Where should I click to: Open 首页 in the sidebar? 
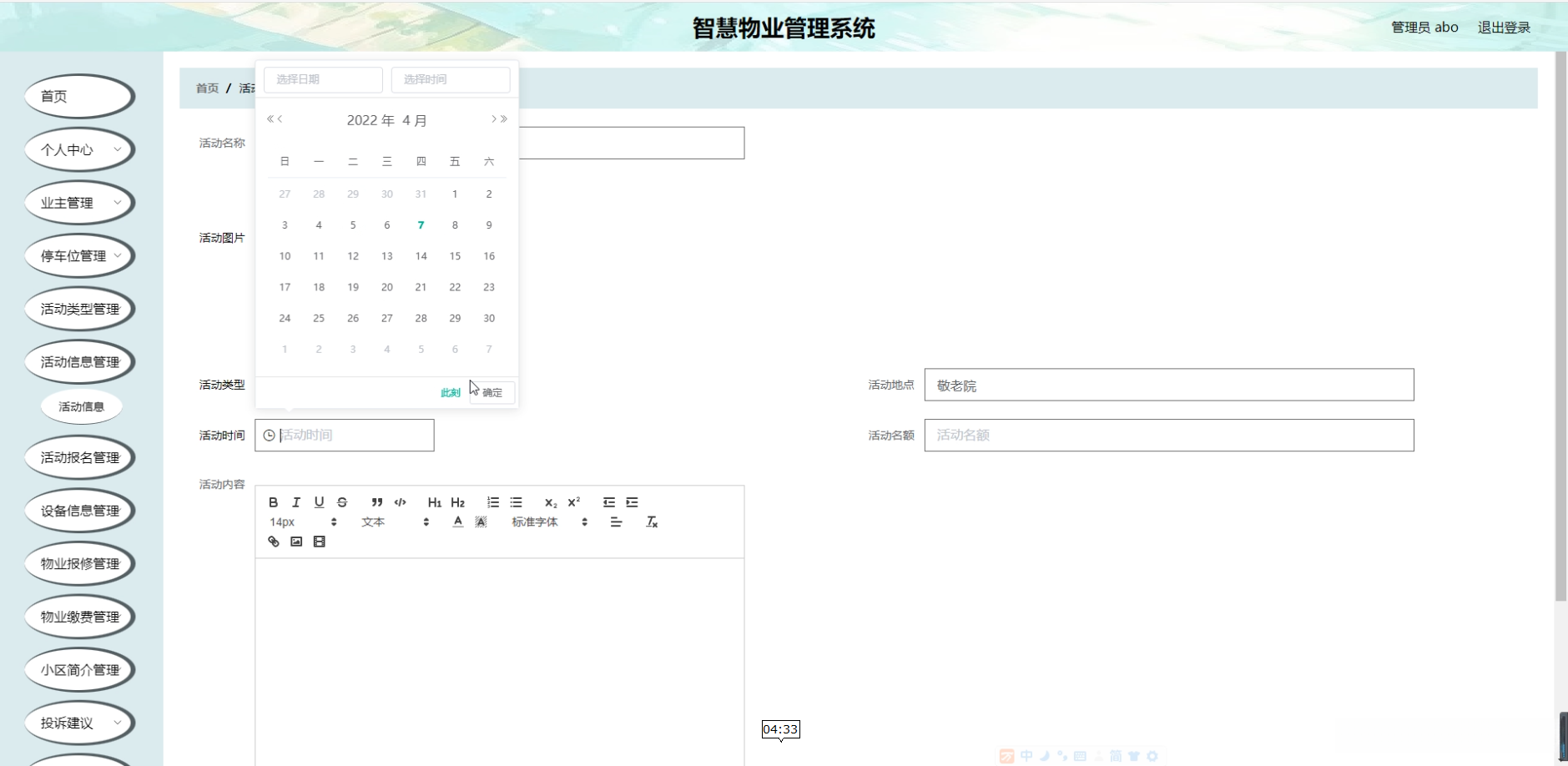(x=80, y=97)
